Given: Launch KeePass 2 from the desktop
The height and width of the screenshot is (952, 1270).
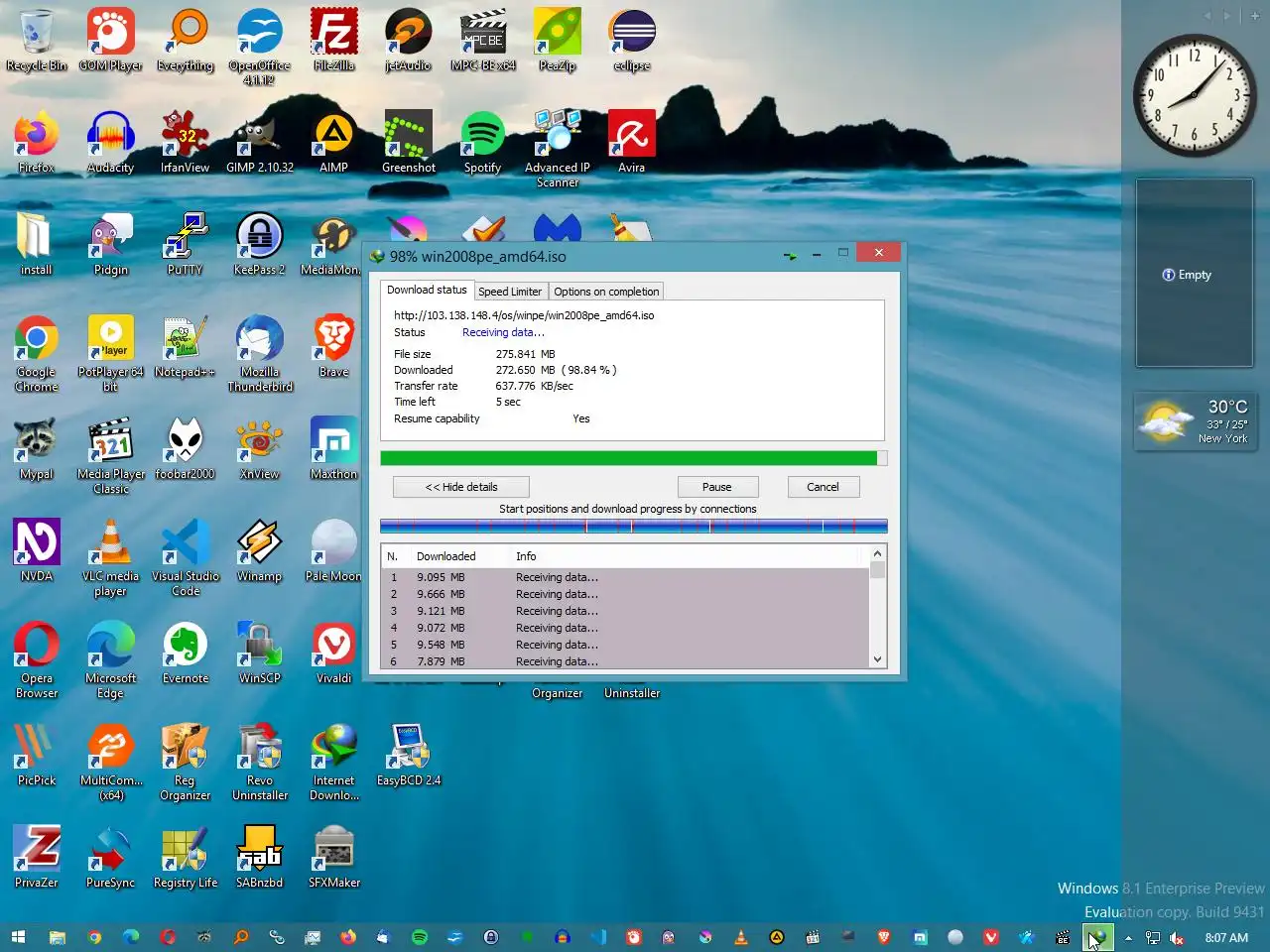Looking at the screenshot, I should (259, 244).
